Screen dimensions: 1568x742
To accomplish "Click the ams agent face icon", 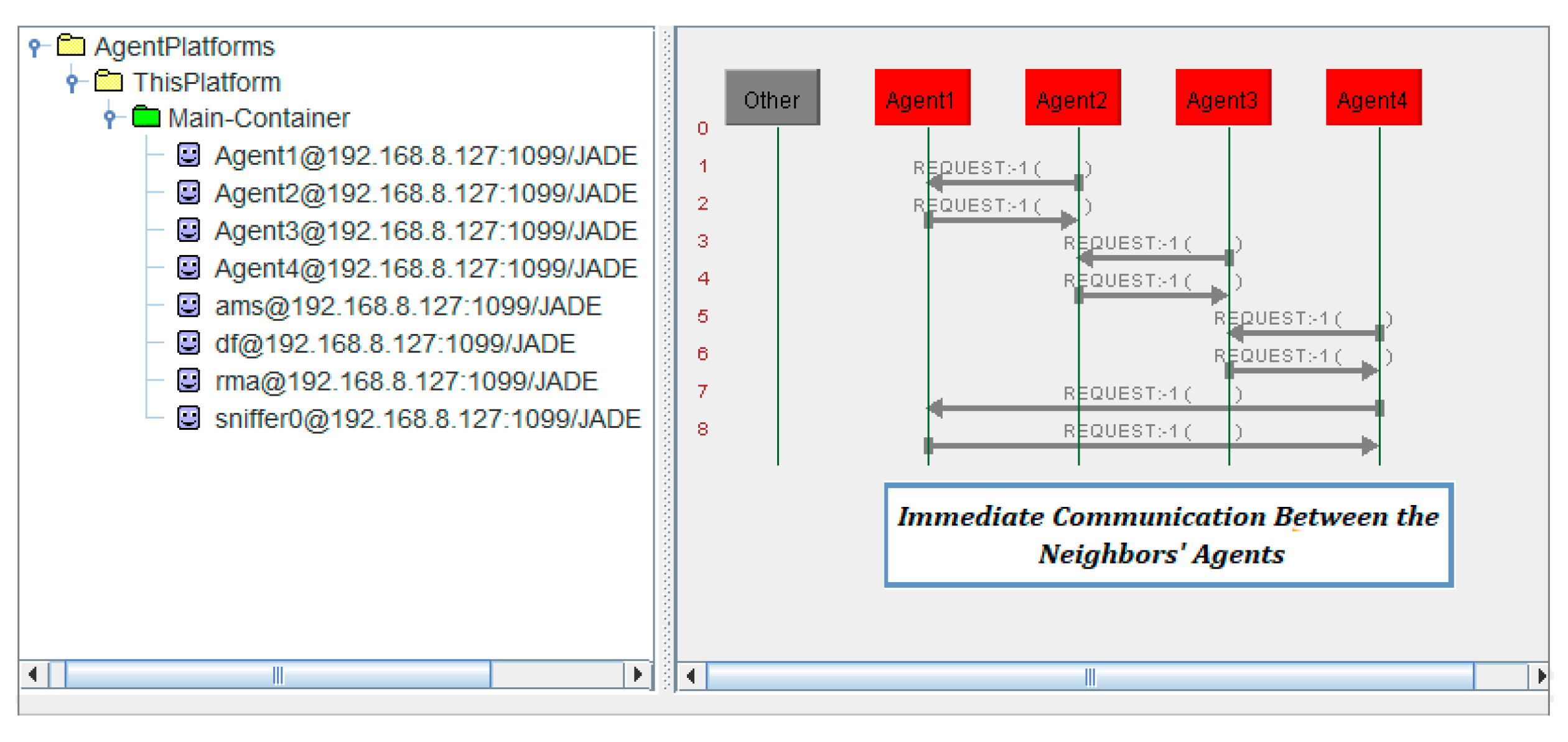I will [189, 305].
